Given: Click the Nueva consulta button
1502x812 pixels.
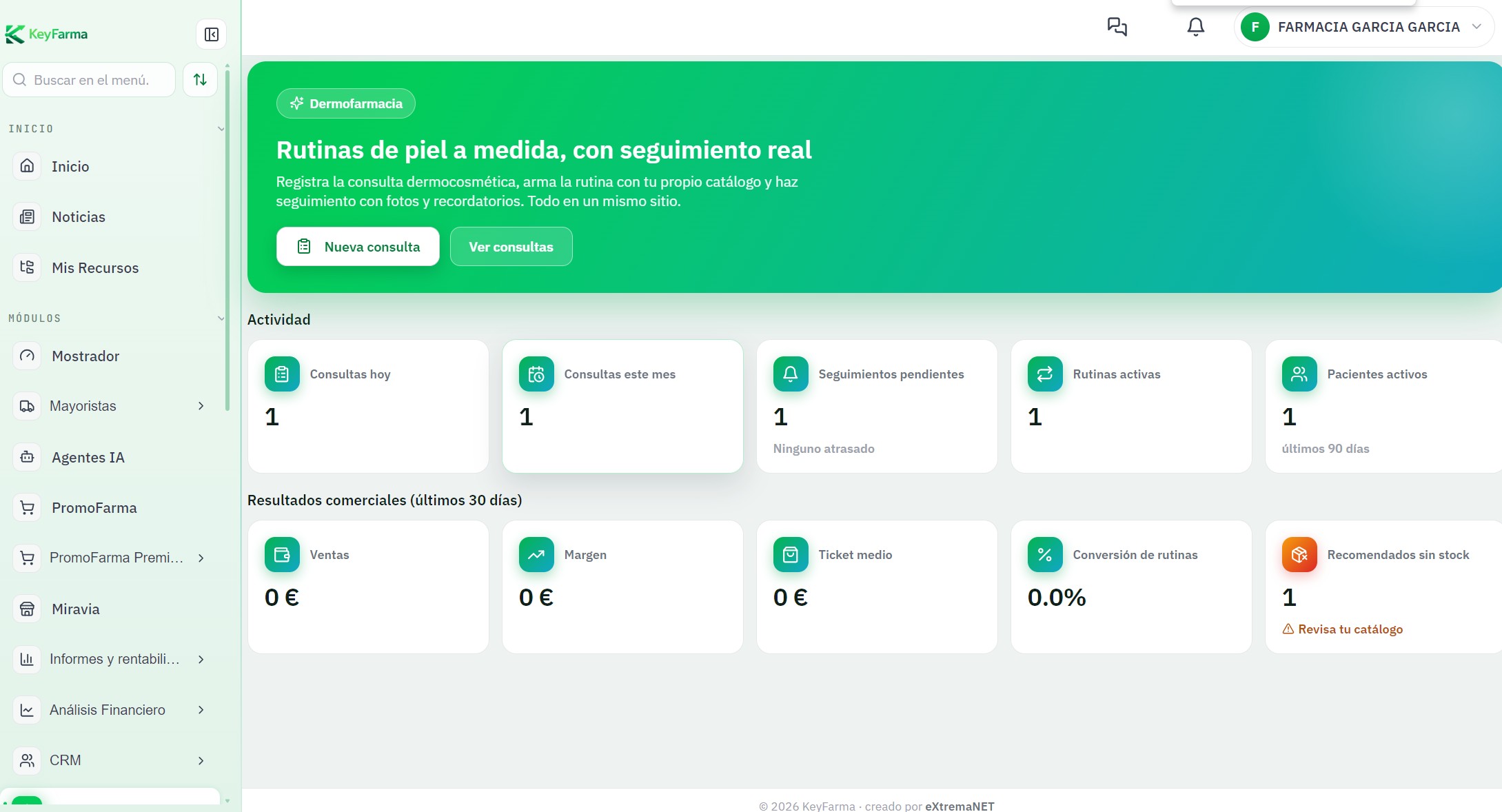Looking at the screenshot, I should tap(358, 246).
